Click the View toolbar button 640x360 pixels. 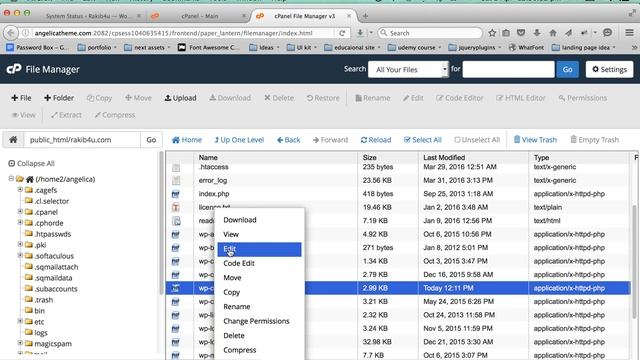click(23, 115)
